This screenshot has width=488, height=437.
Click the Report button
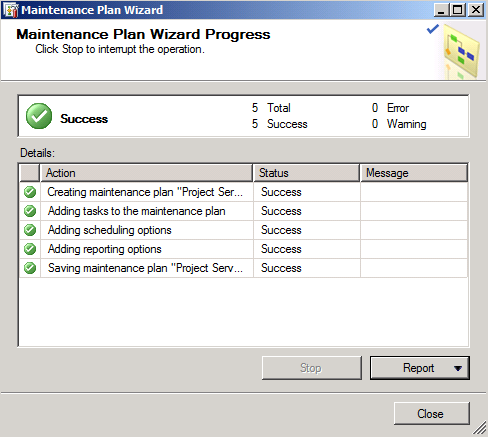(x=420, y=368)
